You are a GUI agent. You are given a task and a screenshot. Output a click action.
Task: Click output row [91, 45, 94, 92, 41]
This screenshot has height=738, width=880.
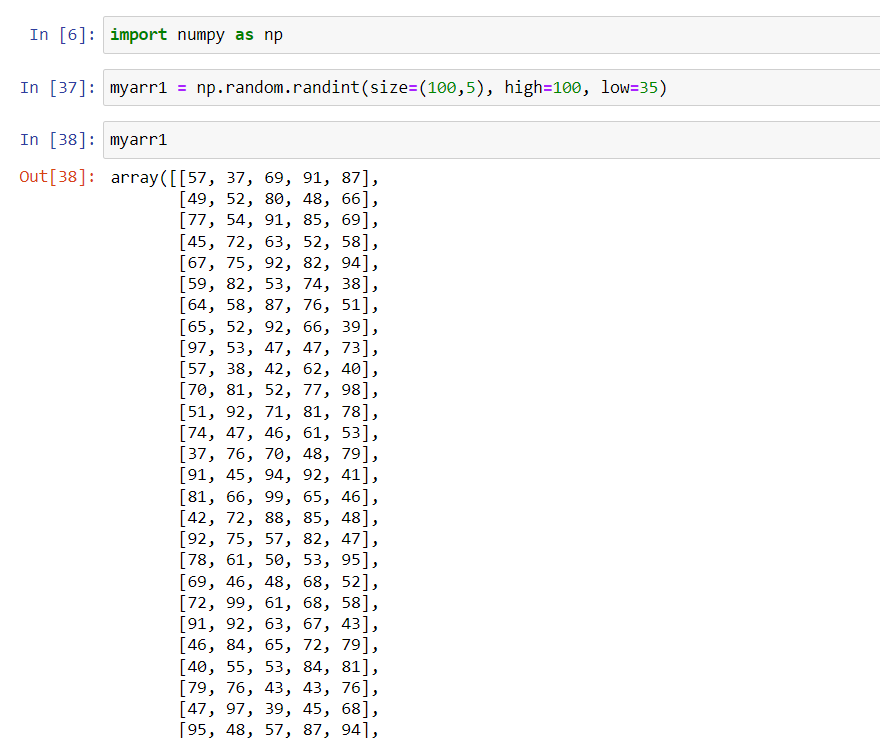[278, 475]
